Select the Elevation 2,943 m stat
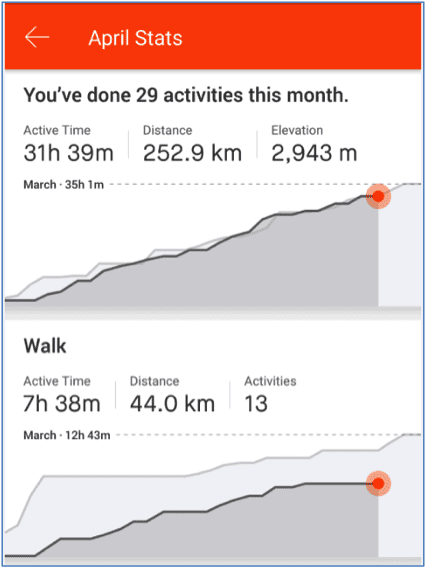The width and height of the screenshot is (426, 568). coord(314,144)
